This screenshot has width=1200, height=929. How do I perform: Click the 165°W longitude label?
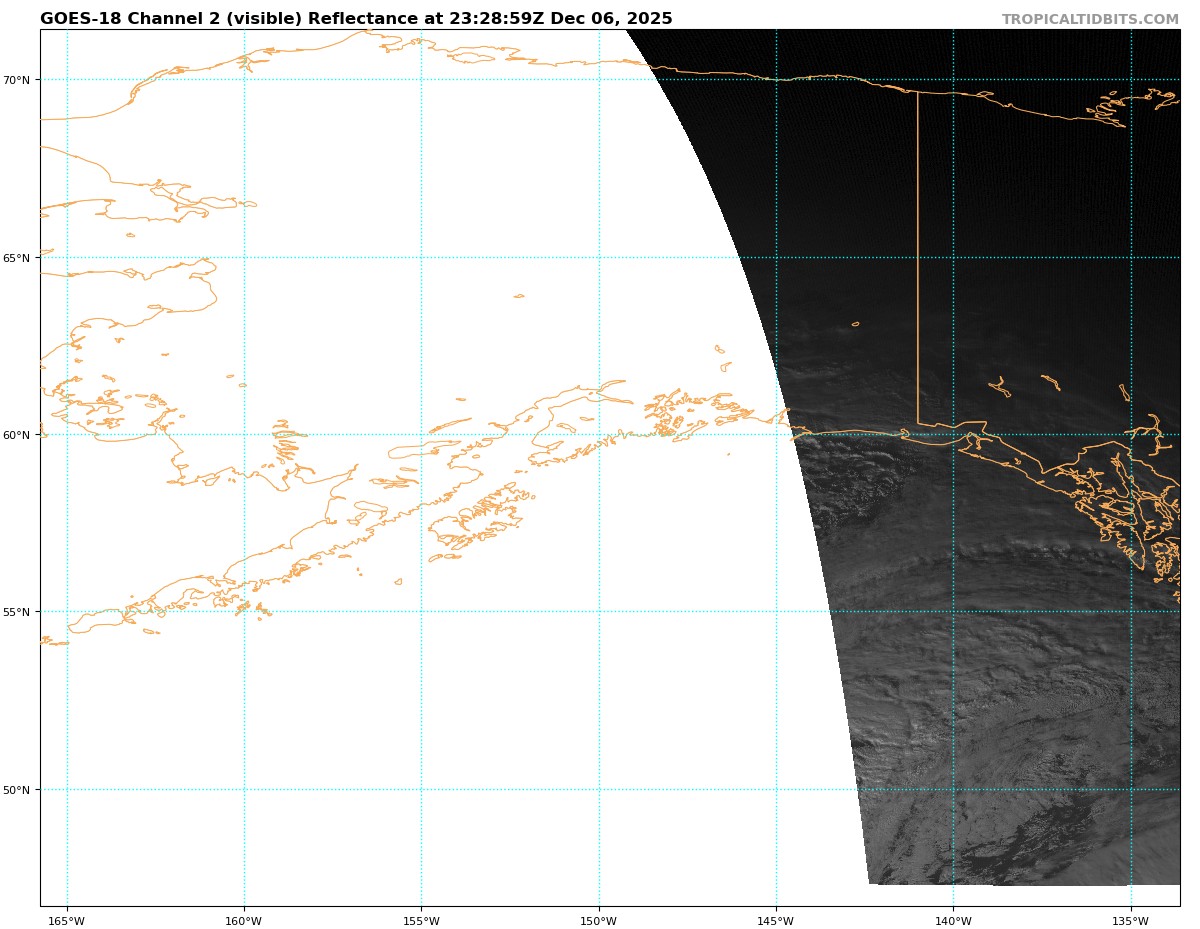tap(67, 921)
